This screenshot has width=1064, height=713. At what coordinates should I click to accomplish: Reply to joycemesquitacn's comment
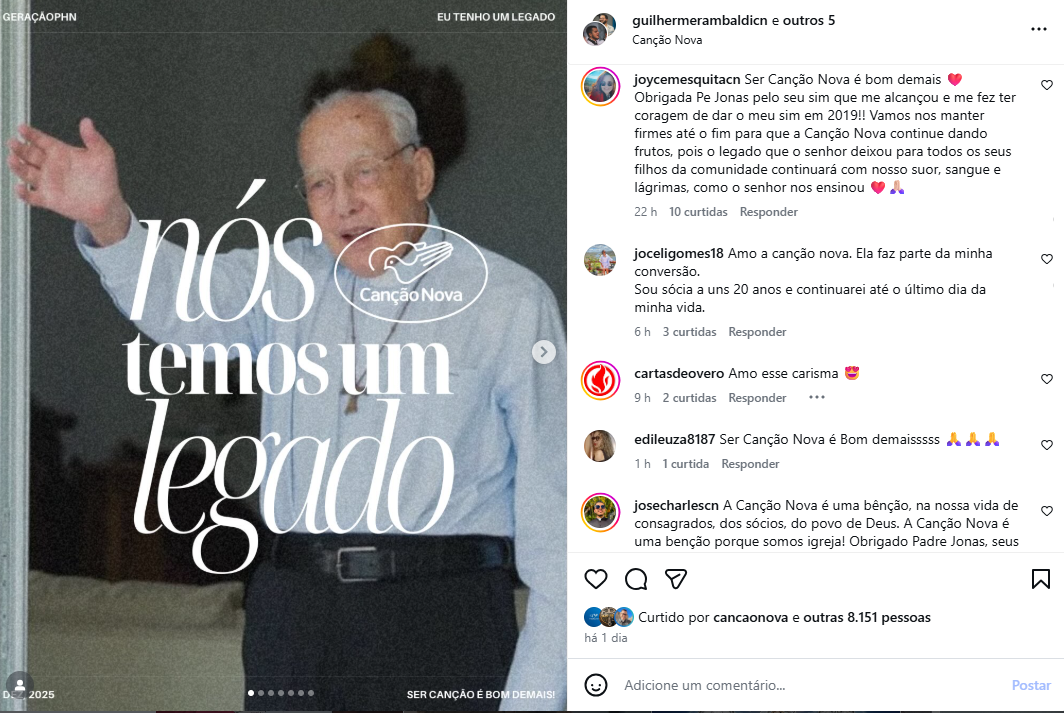click(768, 212)
